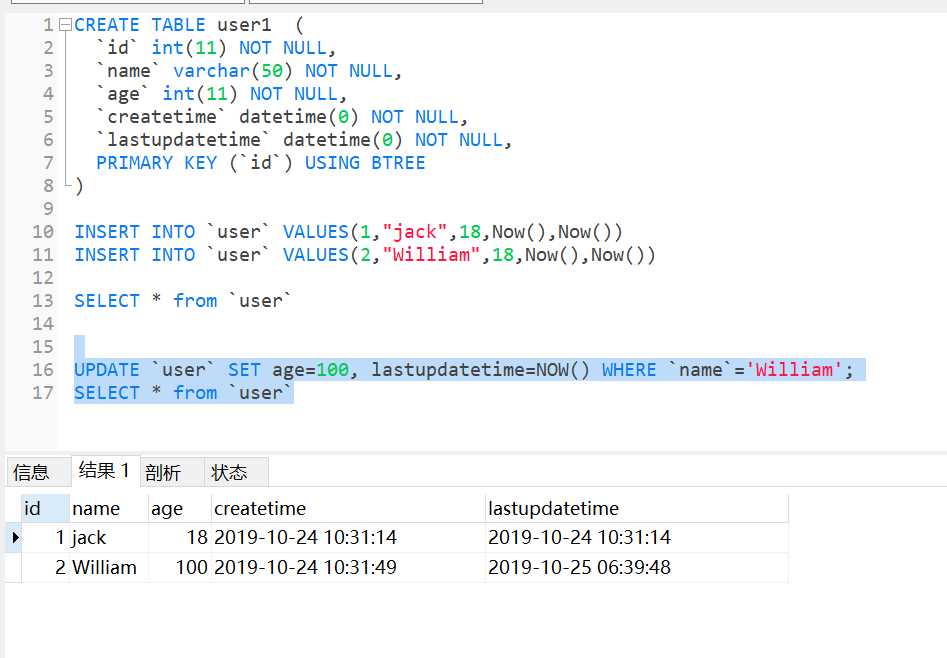Image resolution: width=947 pixels, height=658 pixels.
Task: Click SELECT keyword on line 17
Action: click(107, 393)
